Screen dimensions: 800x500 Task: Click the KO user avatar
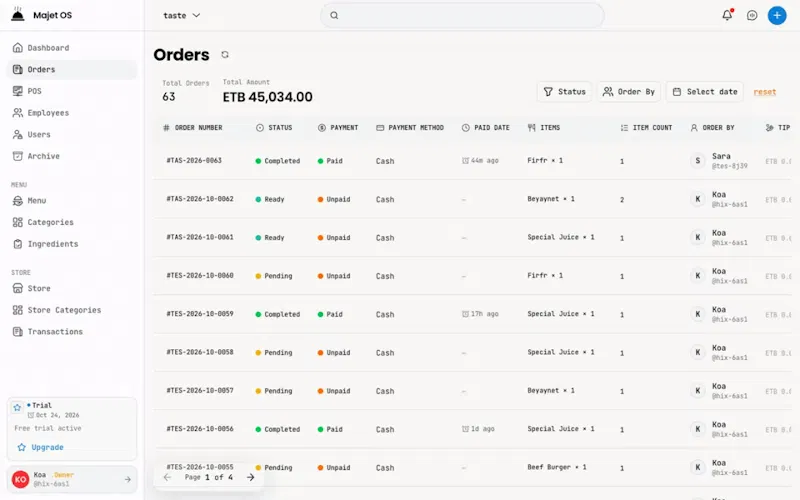[x=20, y=479]
